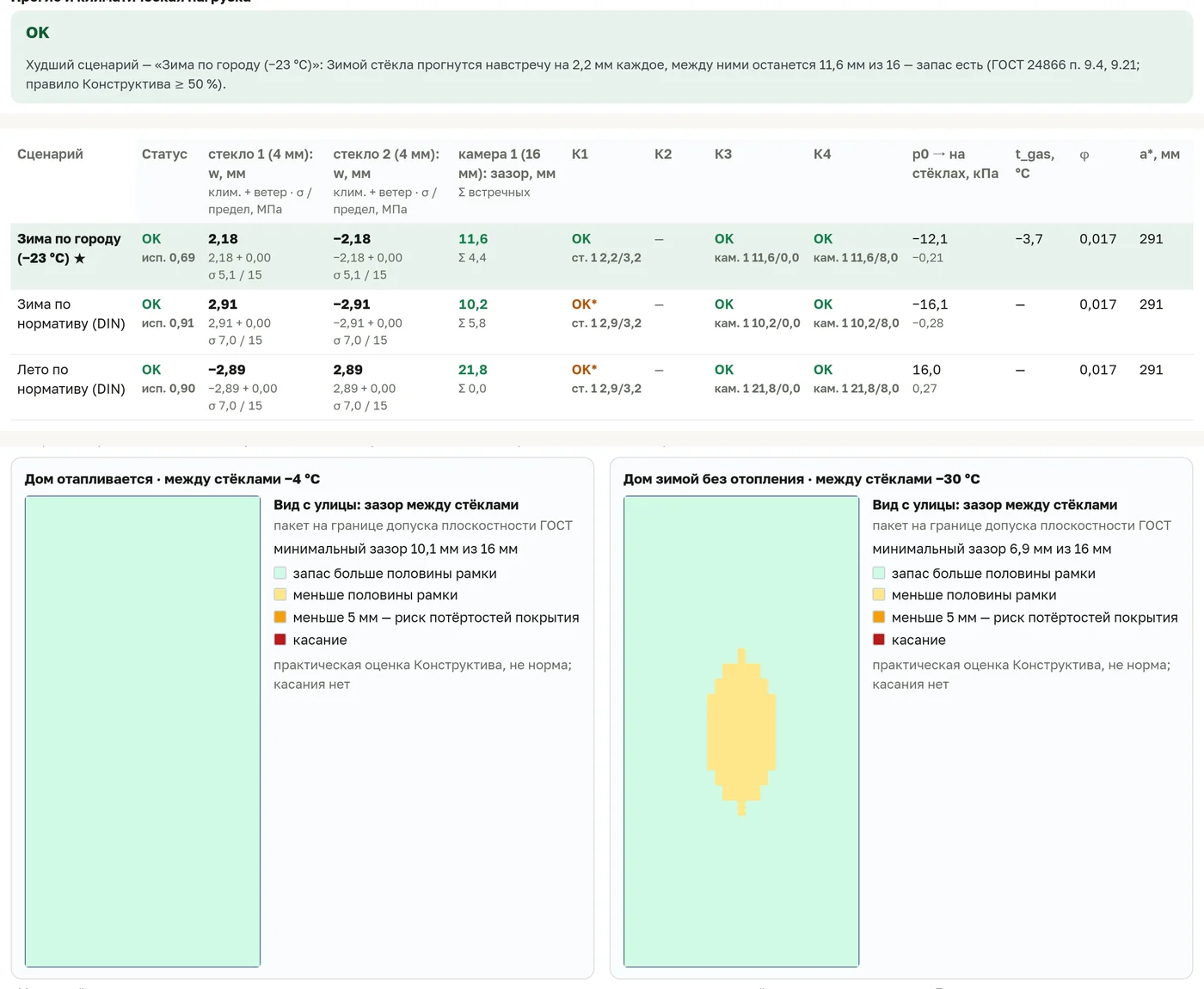The height and width of the screenshot is (989, 1204).
Task: Click the gap value «11,6» in the camera column
Action: [x=473, y=238]
